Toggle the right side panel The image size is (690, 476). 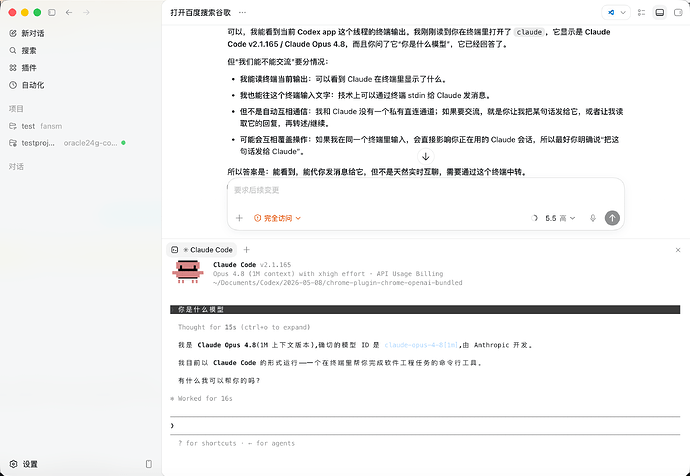coord(678,12)
